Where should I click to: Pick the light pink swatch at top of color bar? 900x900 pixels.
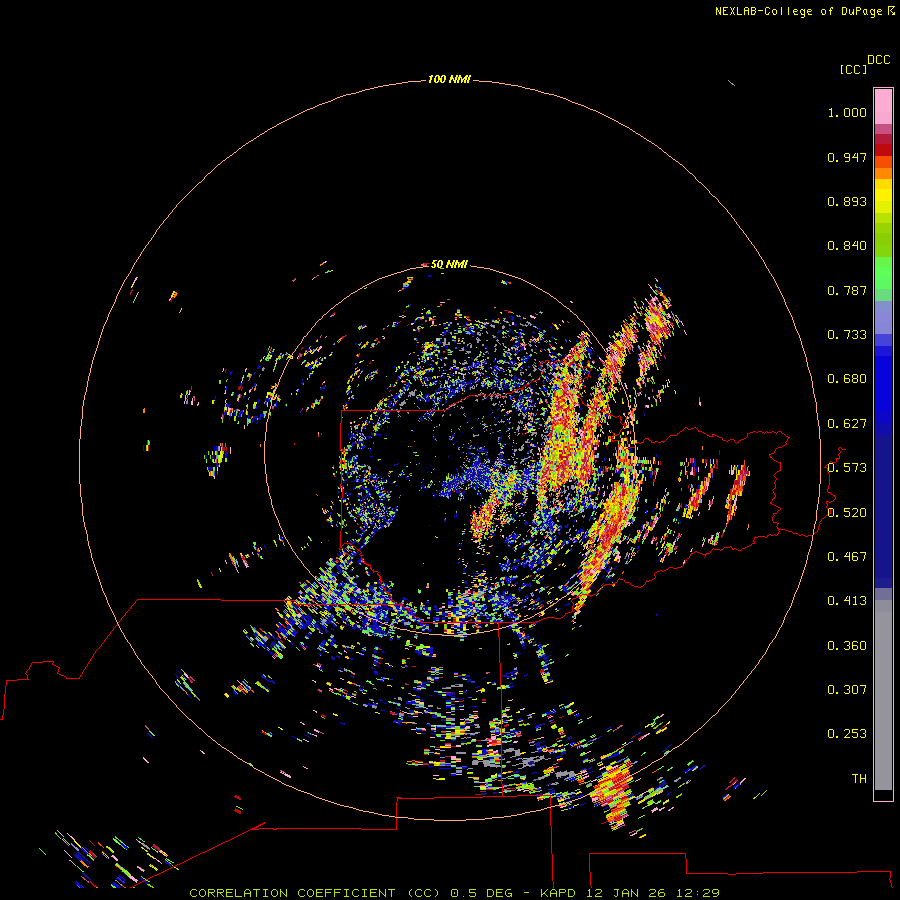pyautogui.click(x=883, y=106)
